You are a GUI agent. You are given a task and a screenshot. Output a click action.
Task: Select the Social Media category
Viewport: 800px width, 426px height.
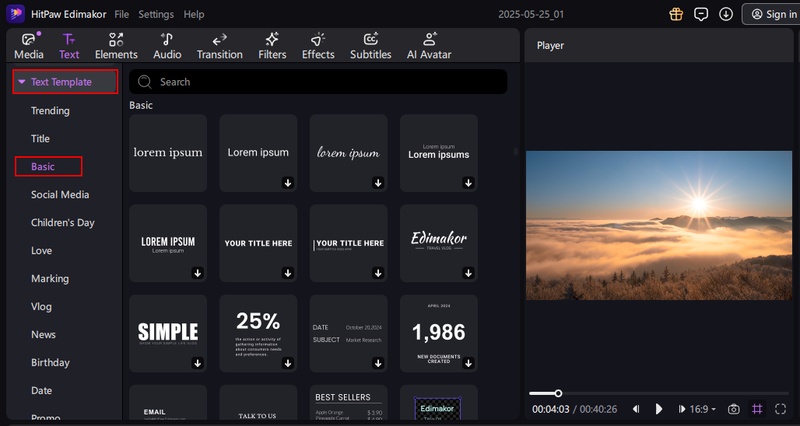pos(60,195)
